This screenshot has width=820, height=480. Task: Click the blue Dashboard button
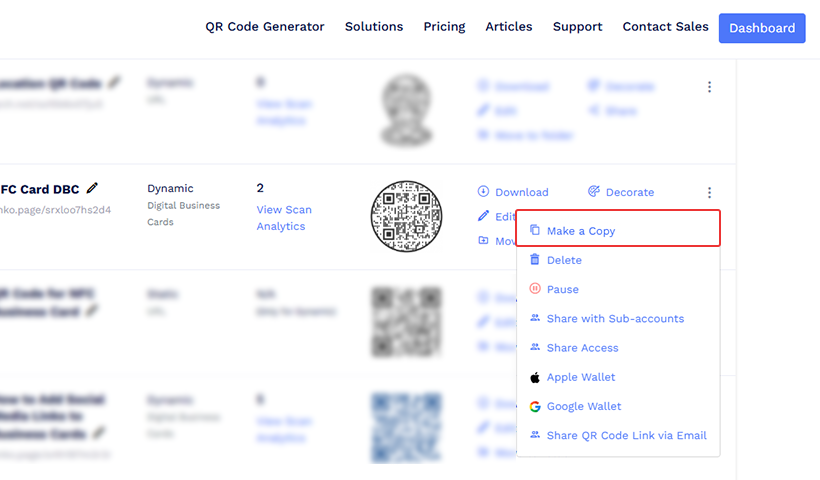tap(762, 28)
